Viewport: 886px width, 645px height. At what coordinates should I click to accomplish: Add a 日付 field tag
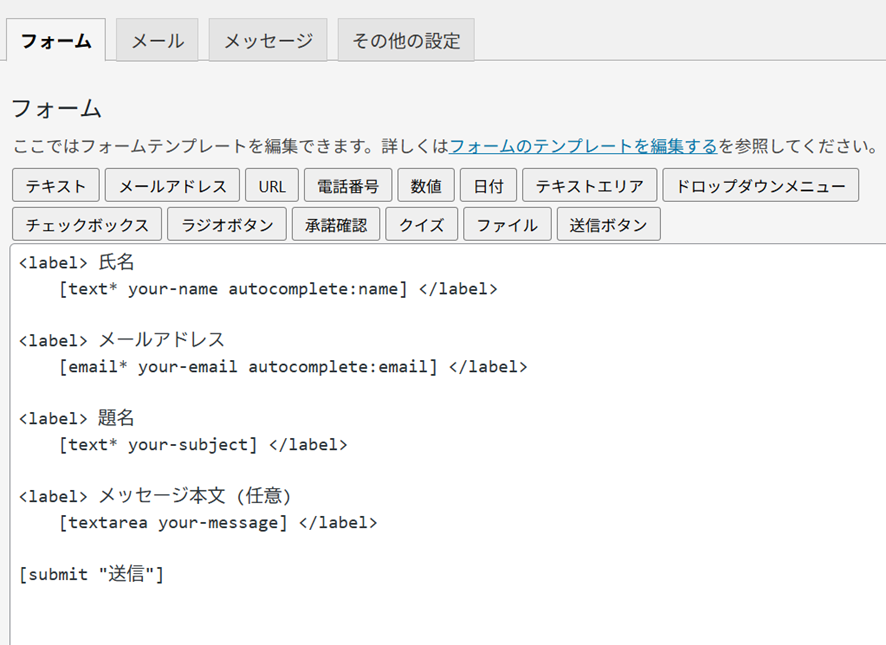[x=489, y=186]
